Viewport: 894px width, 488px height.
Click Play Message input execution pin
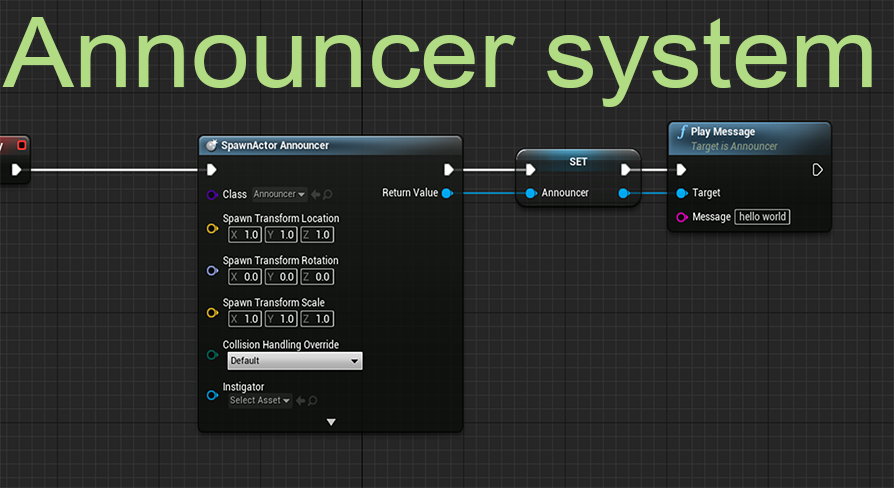point(681,169)
